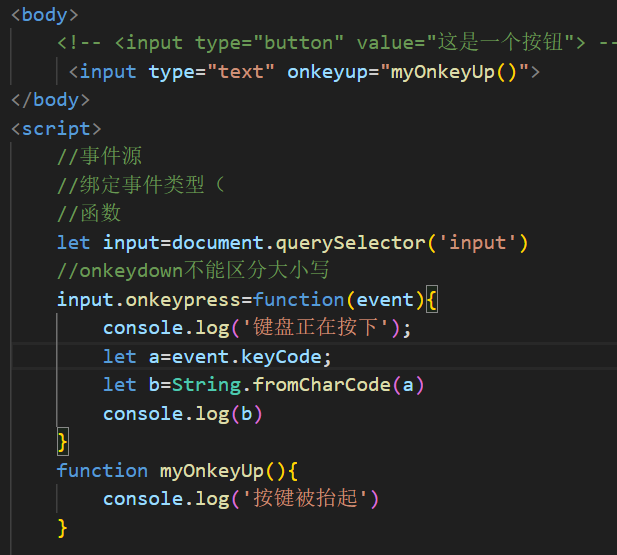Click the comment '//事件源'
Screen dimensions: 617x555
99,156
